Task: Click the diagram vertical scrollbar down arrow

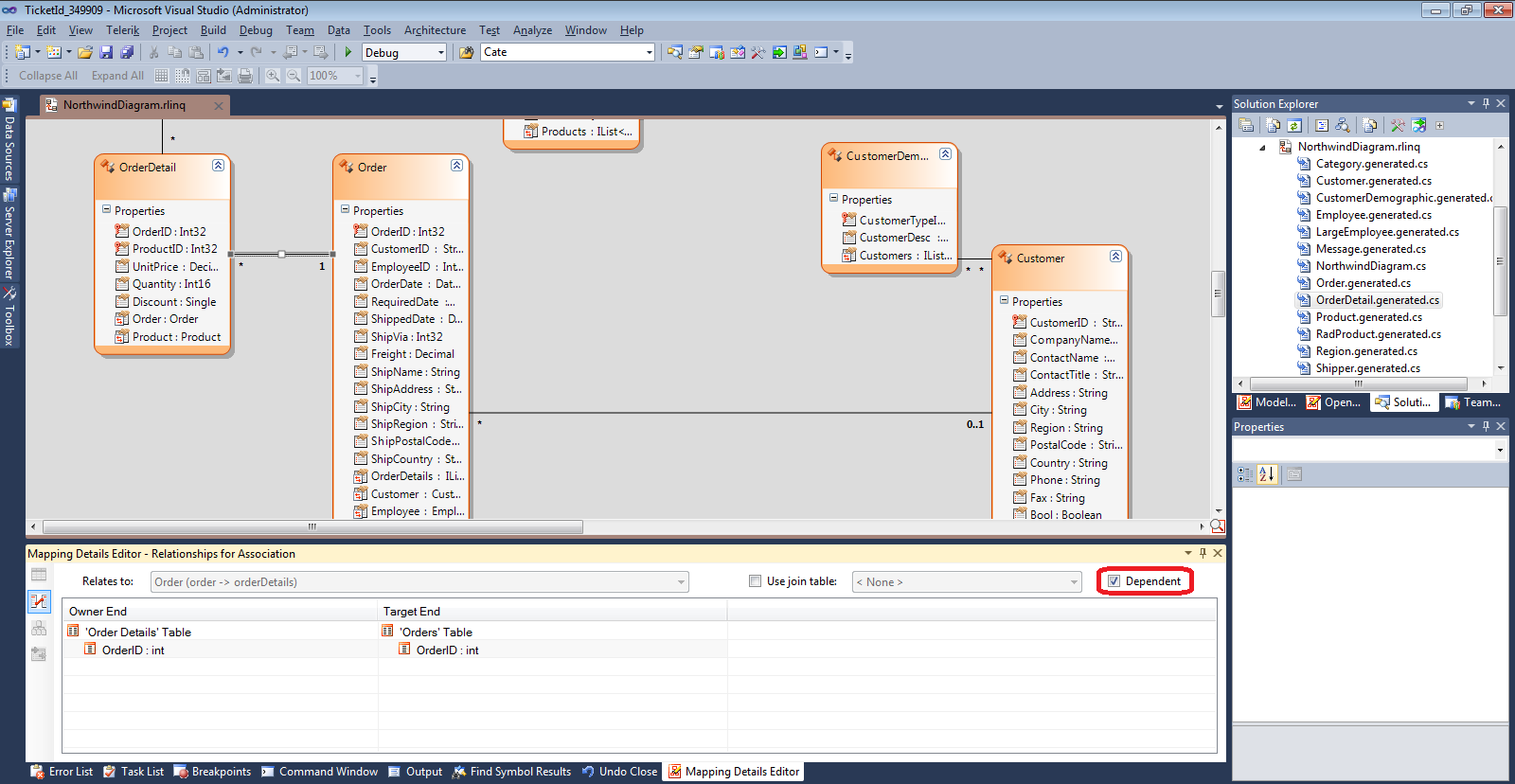Action: 1219,510
